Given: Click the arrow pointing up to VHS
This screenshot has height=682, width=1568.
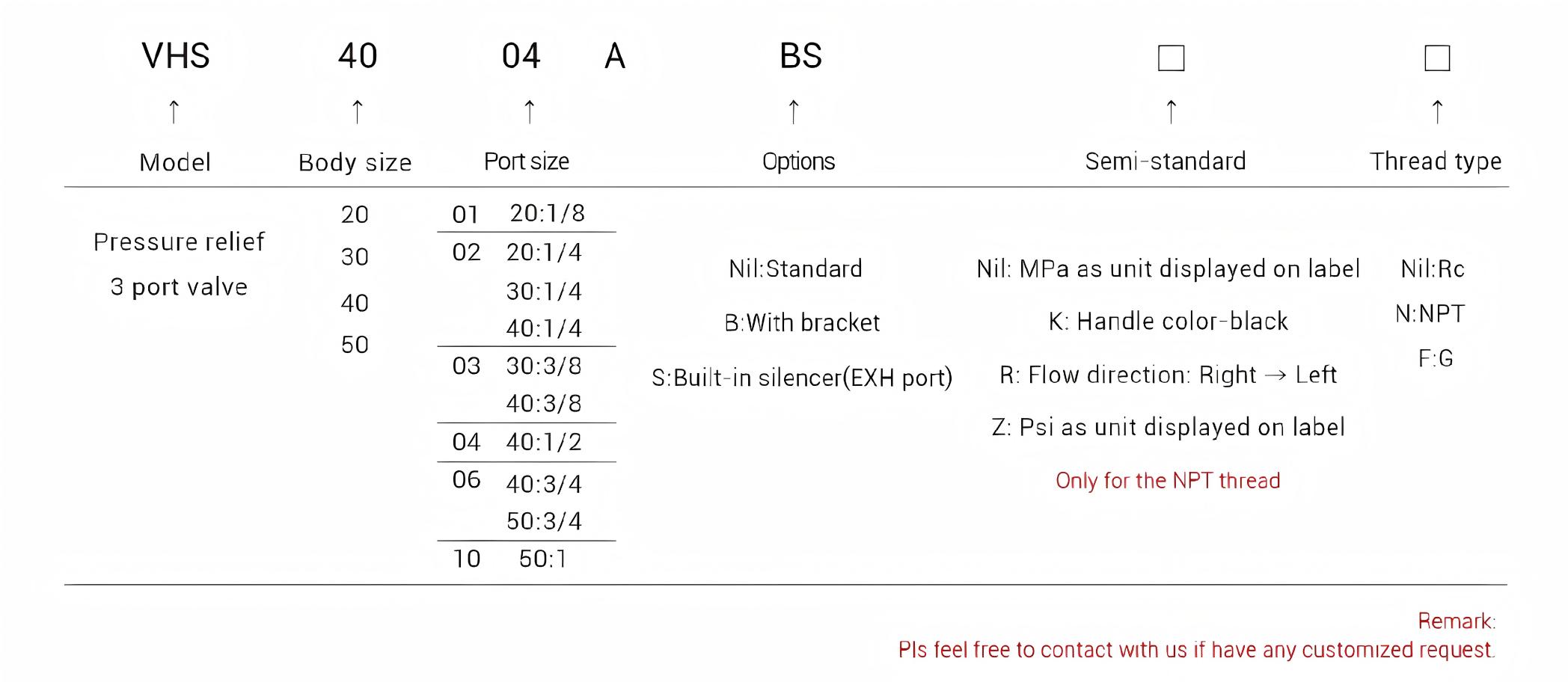Looking at the screenshot, I should (174, 111).
